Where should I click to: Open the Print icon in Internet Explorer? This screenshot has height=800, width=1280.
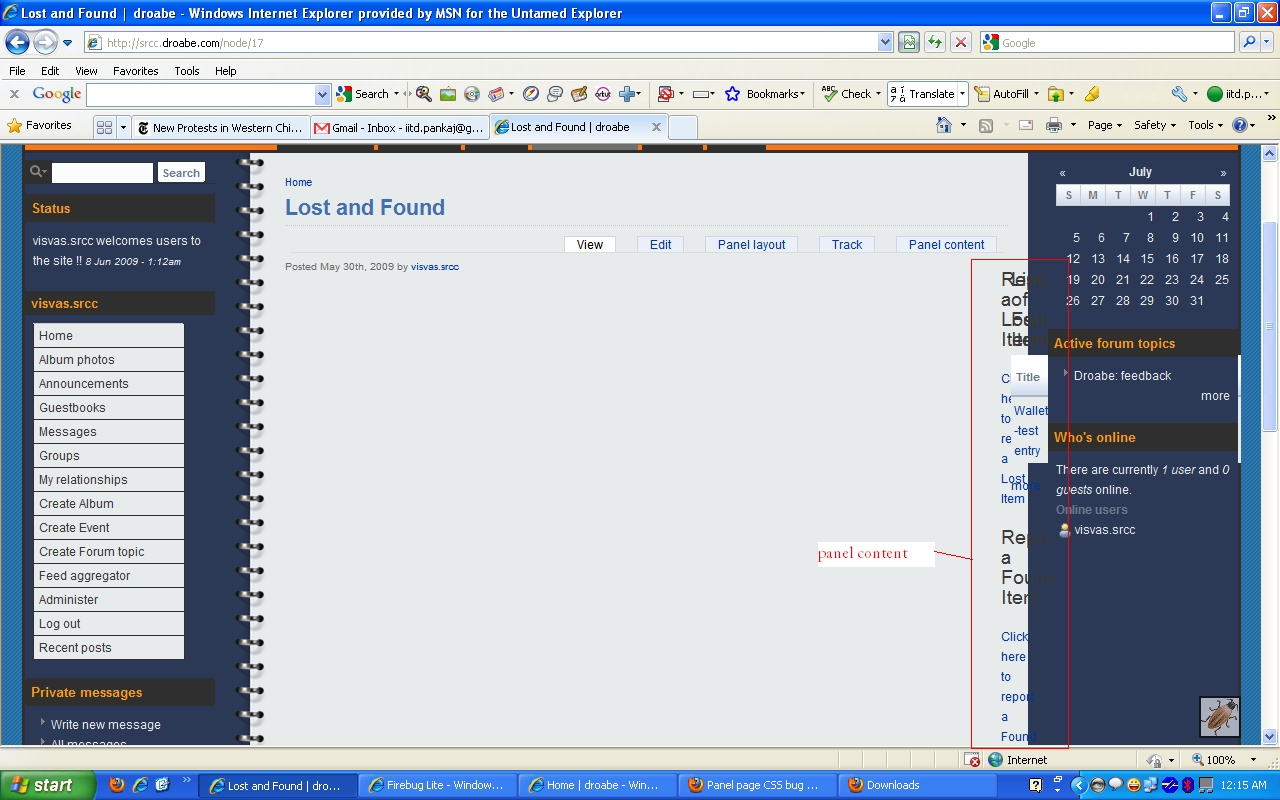coord(1054,125)
